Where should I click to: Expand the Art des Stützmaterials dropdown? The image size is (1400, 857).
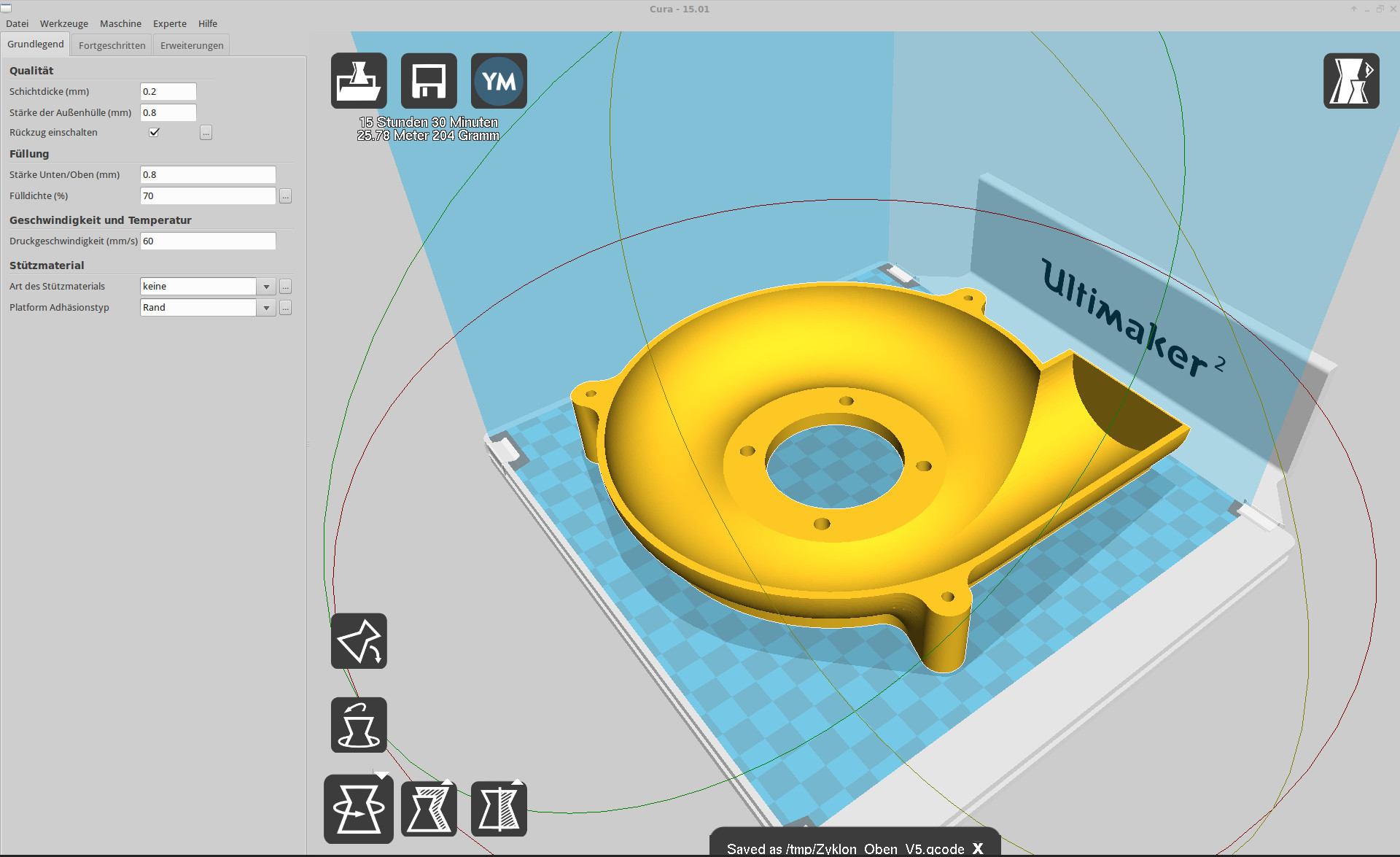(266, 287)
